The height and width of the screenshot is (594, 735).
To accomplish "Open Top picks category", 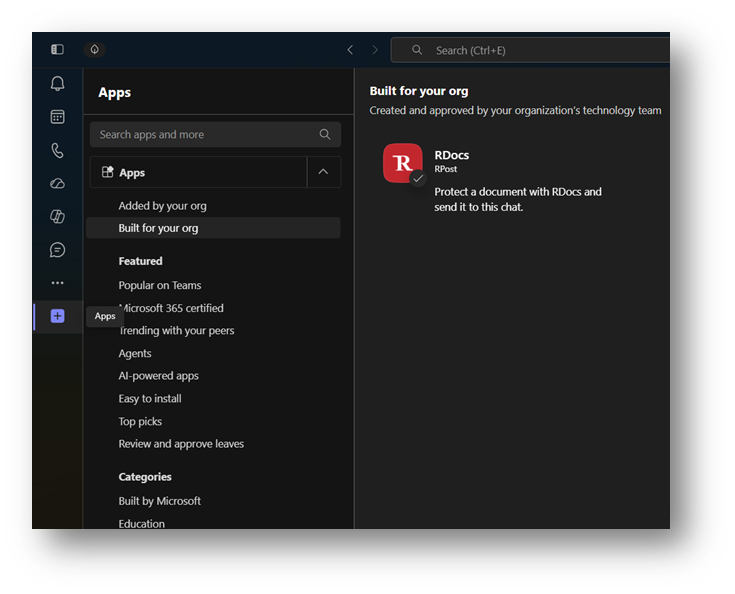I will point(140,421).
